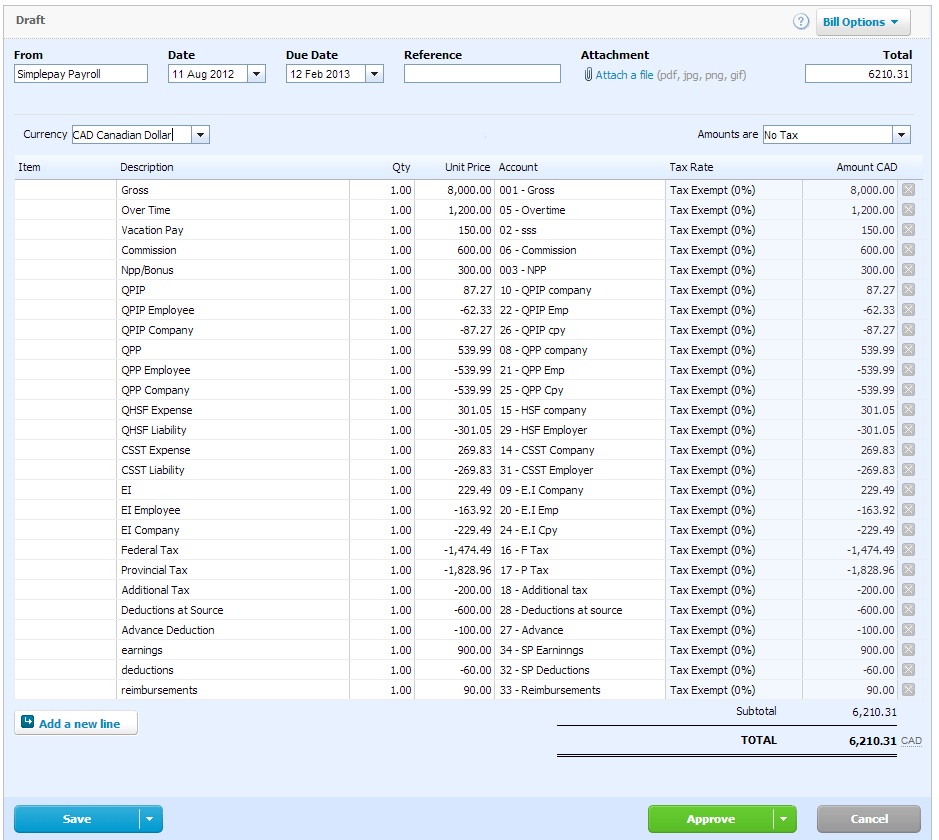Click the Tax Rate column header
Viewport: 939px width, 840px height.
pos(691,167)
